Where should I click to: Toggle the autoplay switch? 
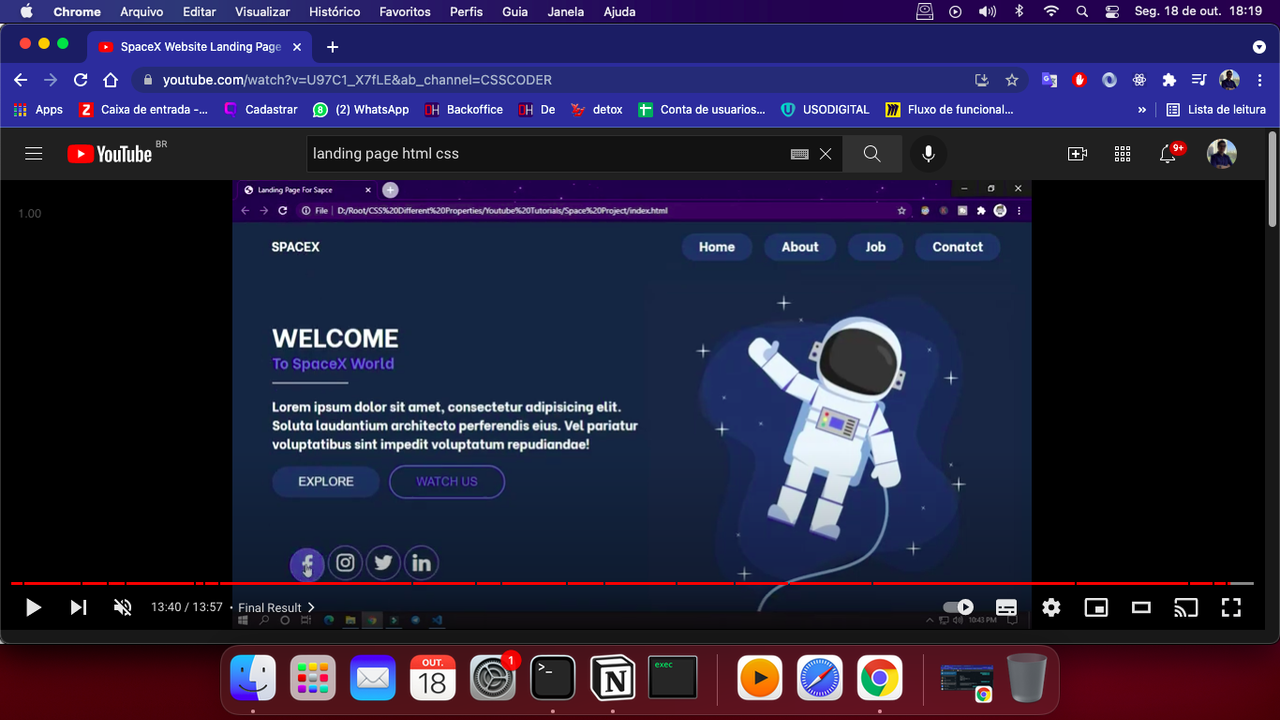[958, 607]
